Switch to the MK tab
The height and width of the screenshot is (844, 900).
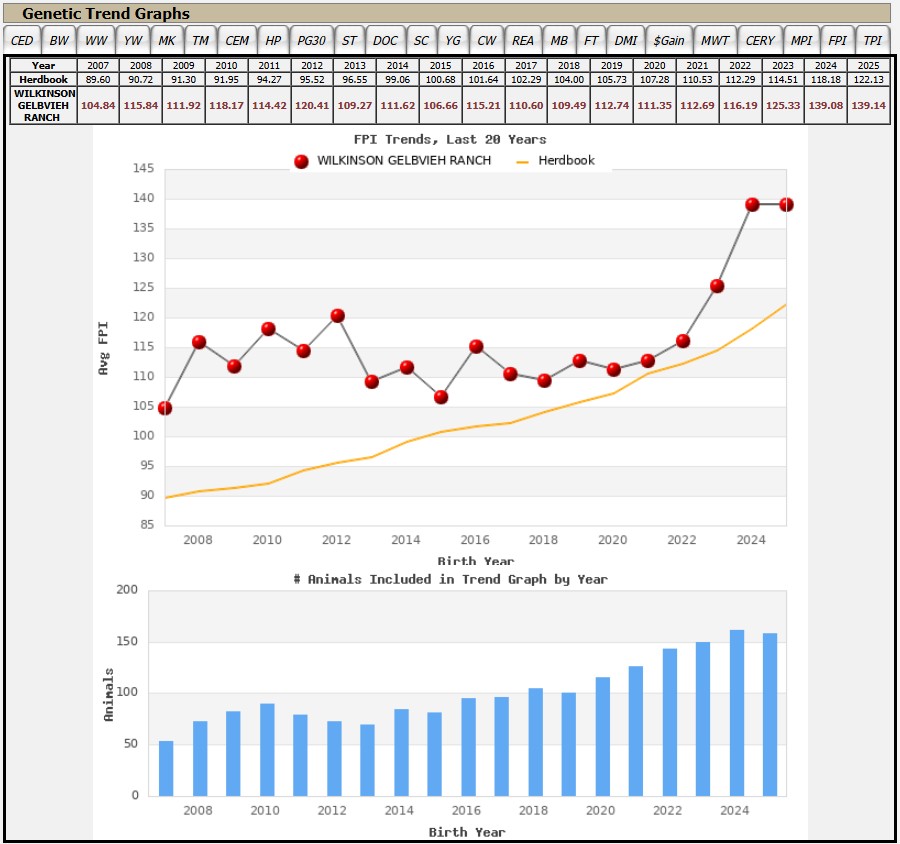pos(166,40)
